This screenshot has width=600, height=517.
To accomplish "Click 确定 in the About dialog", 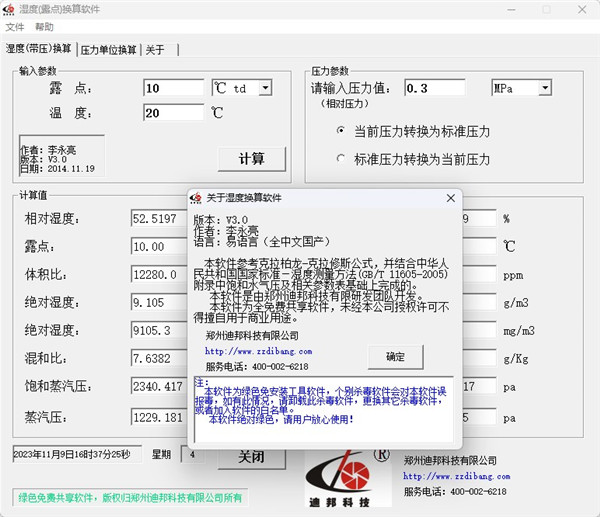I will coord(395,356).
